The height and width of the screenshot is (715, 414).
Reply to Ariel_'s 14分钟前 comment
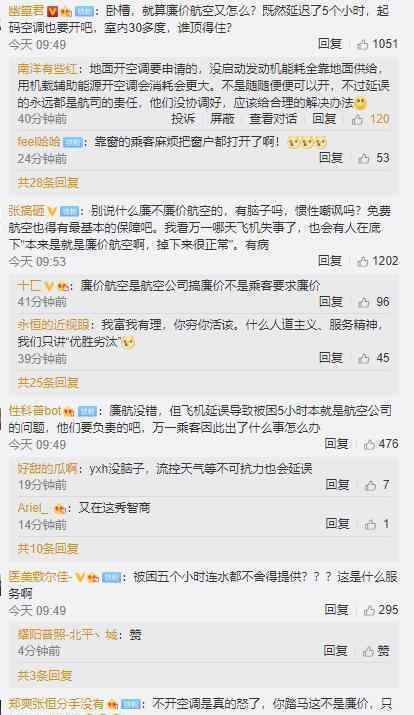point(337,523)
